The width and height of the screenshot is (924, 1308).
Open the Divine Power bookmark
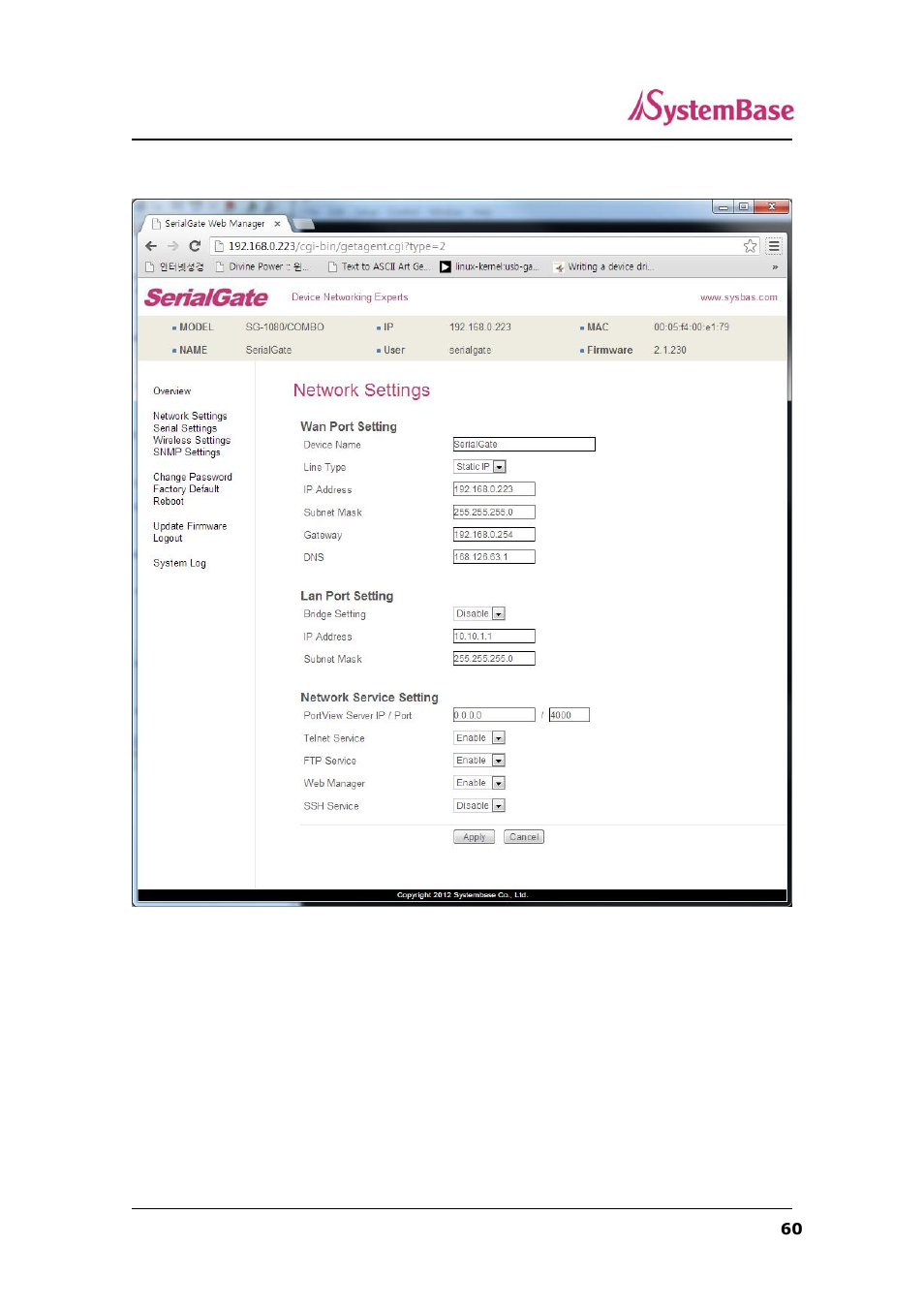[262, 266]
